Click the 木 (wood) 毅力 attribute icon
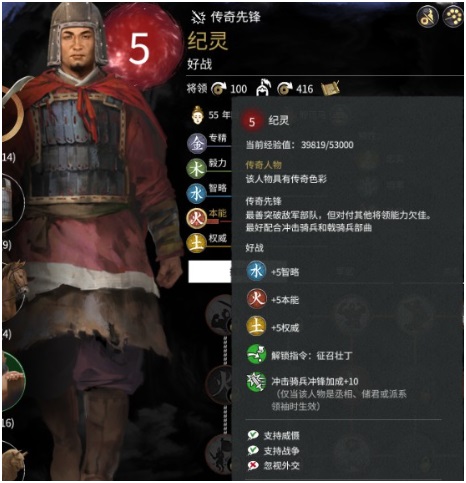Screen dimensions: 466x483 click(x=196, y=169)
